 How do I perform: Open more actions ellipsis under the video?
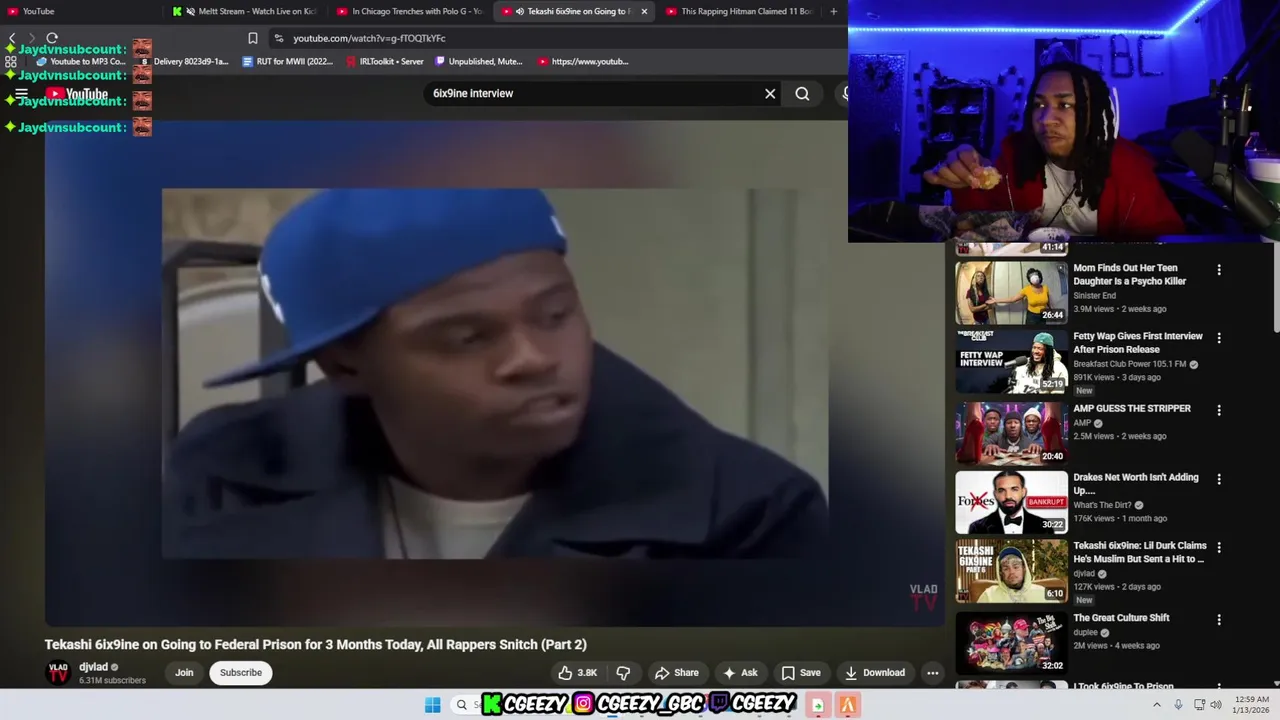(933, 672)
